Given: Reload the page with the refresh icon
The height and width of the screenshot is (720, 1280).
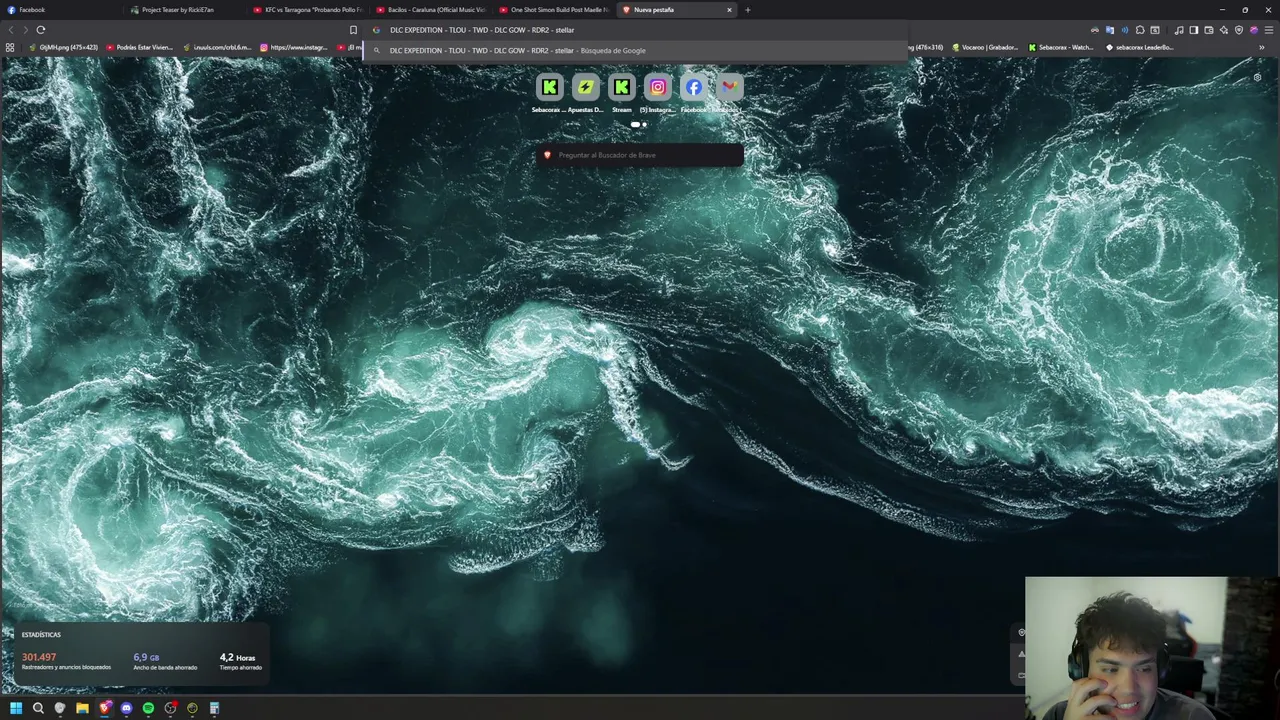Looking at the screenshot, I should point(41,30).
